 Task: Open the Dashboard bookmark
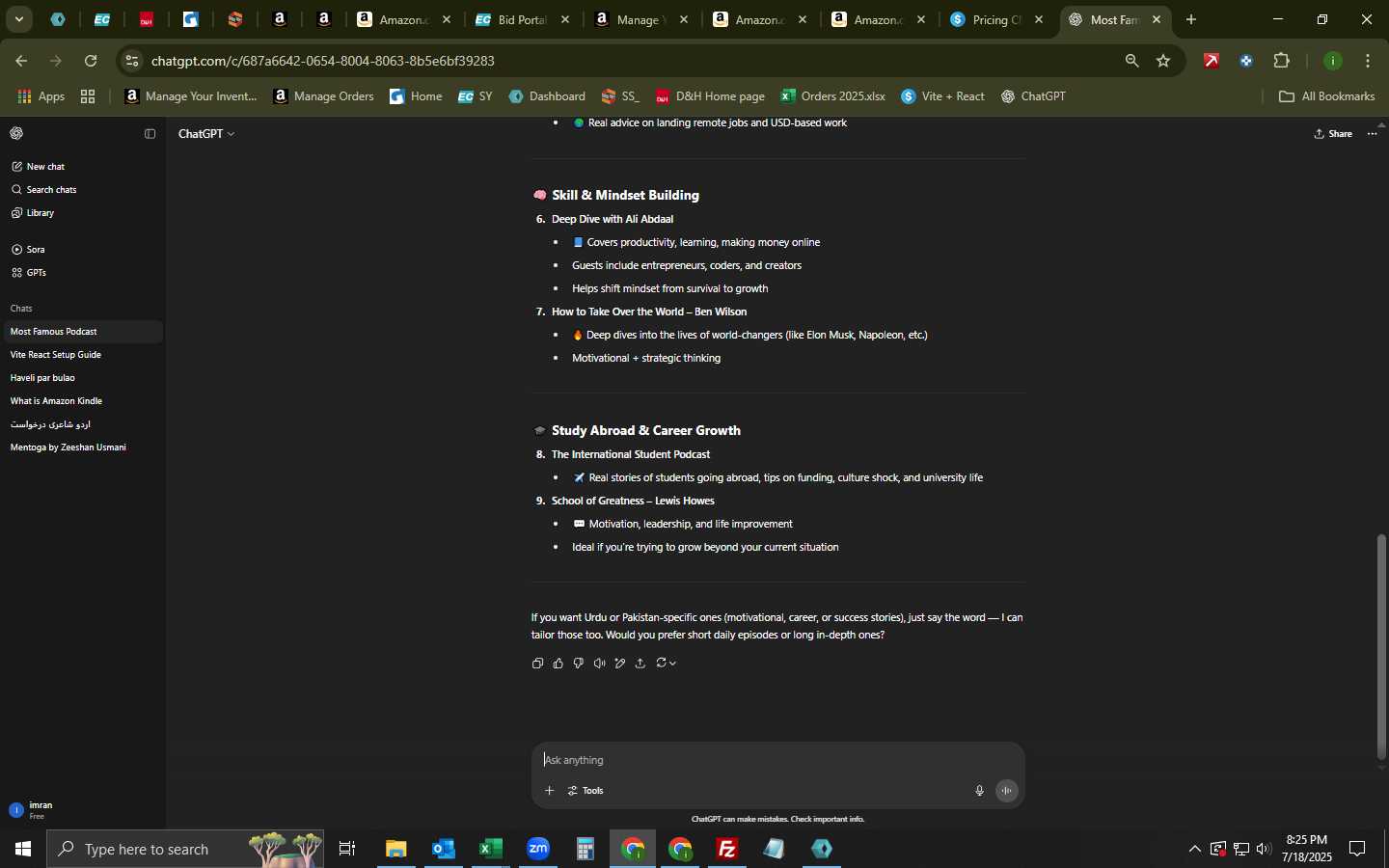(547, 96)
